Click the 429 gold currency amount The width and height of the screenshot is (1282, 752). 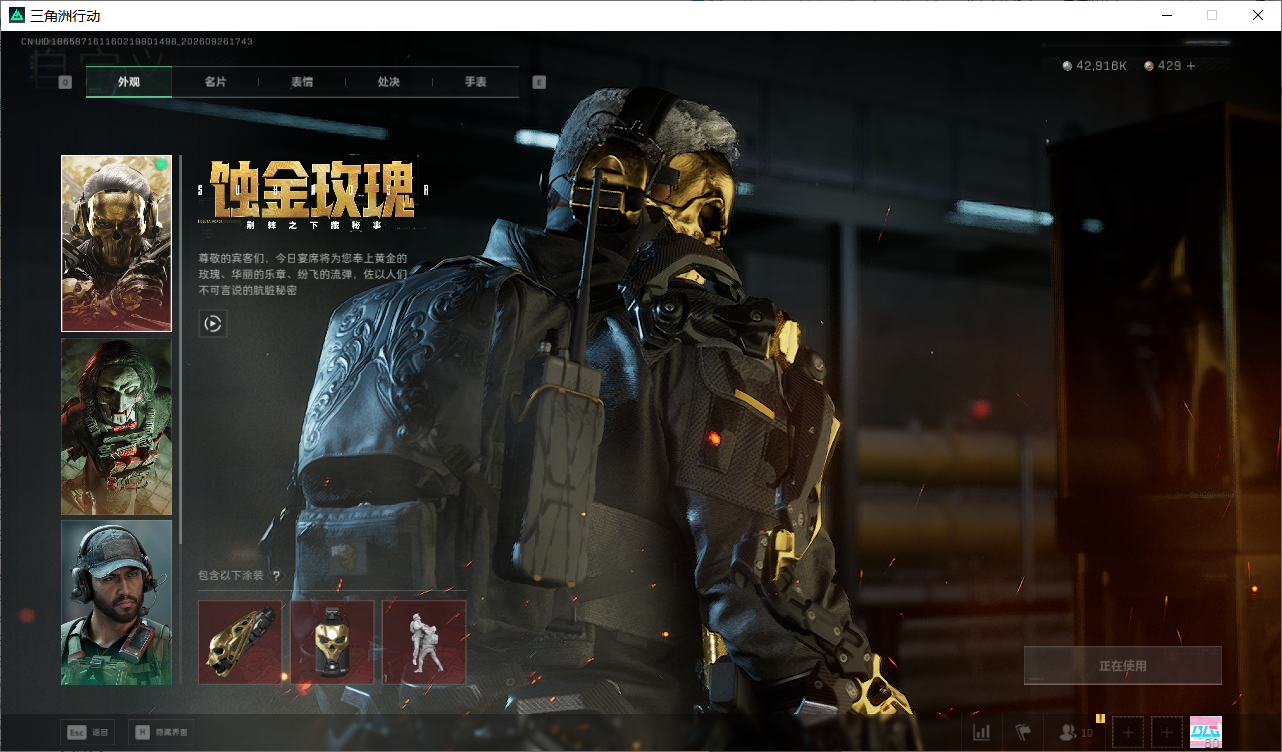[x=1163, y=66]
